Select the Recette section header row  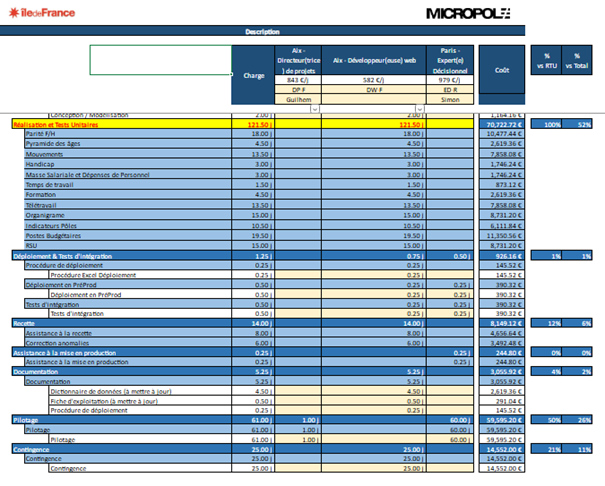tap(23, 324)
